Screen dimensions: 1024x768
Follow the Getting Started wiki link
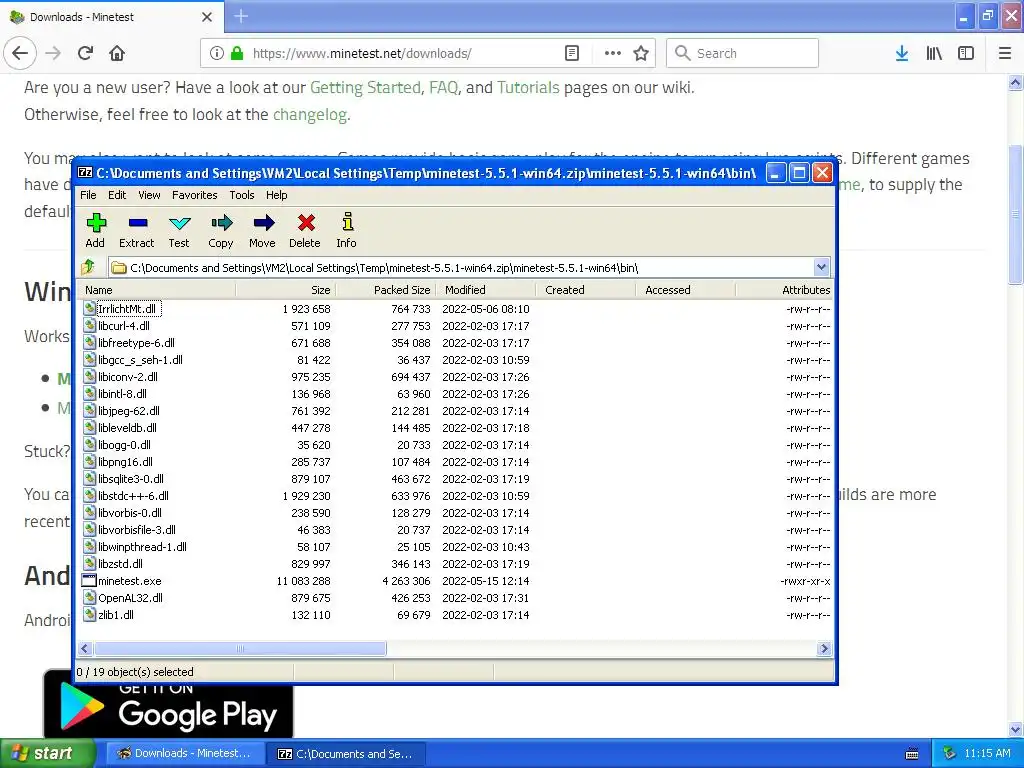365,88
